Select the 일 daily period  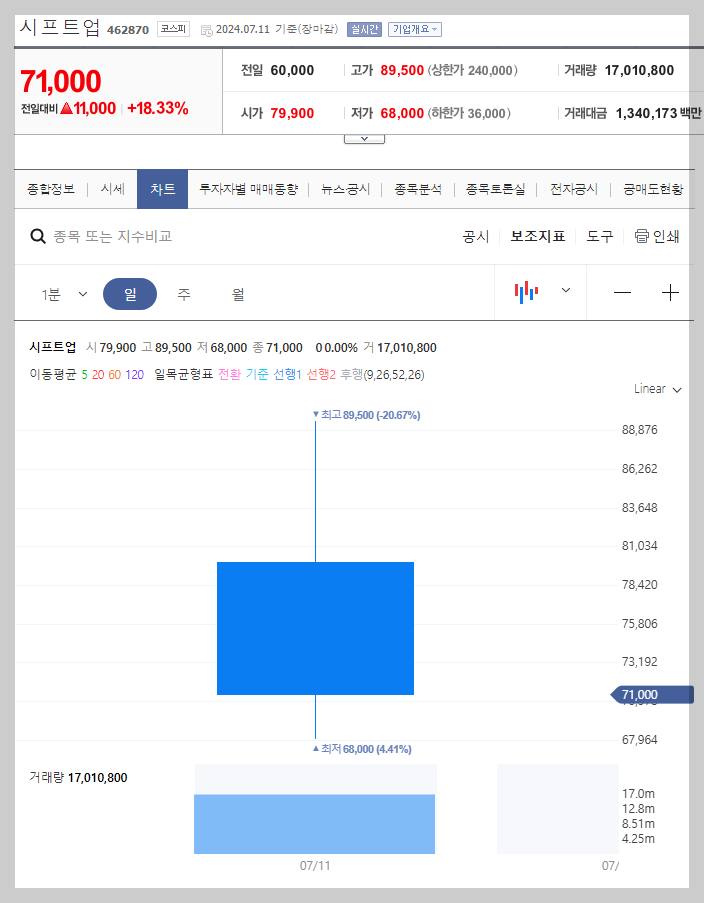(130, 294)
